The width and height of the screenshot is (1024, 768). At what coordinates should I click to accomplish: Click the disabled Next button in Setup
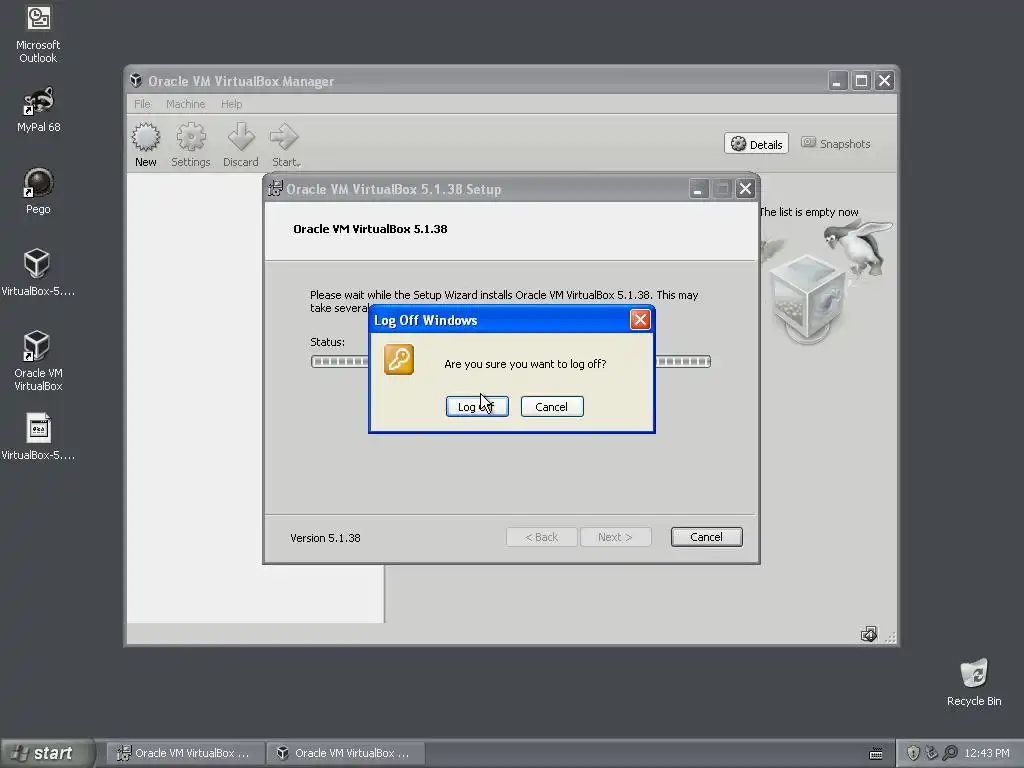[x=615, y=537]
